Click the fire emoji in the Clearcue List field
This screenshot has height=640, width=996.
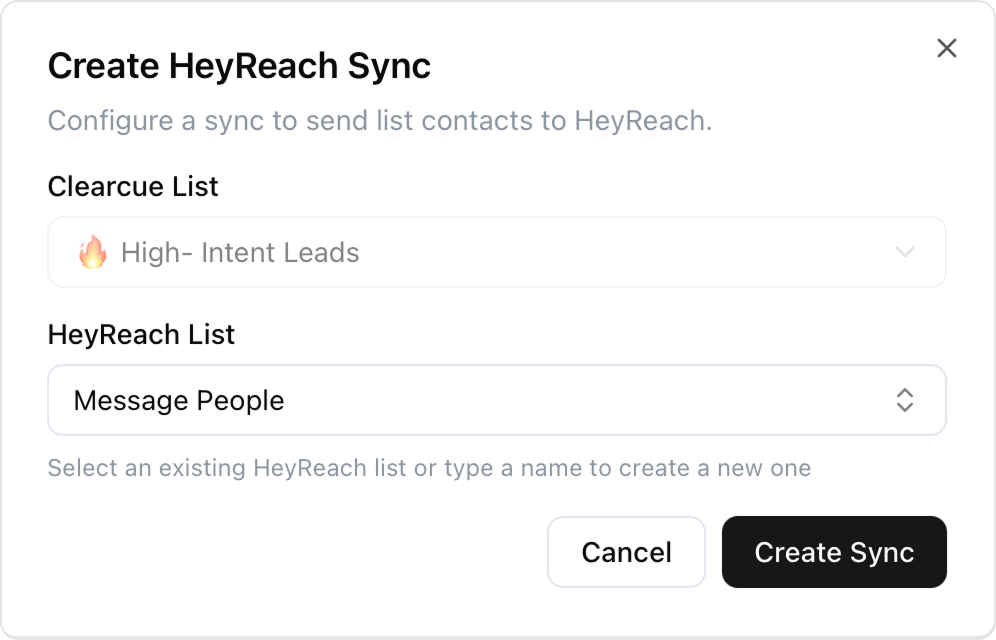93,252
